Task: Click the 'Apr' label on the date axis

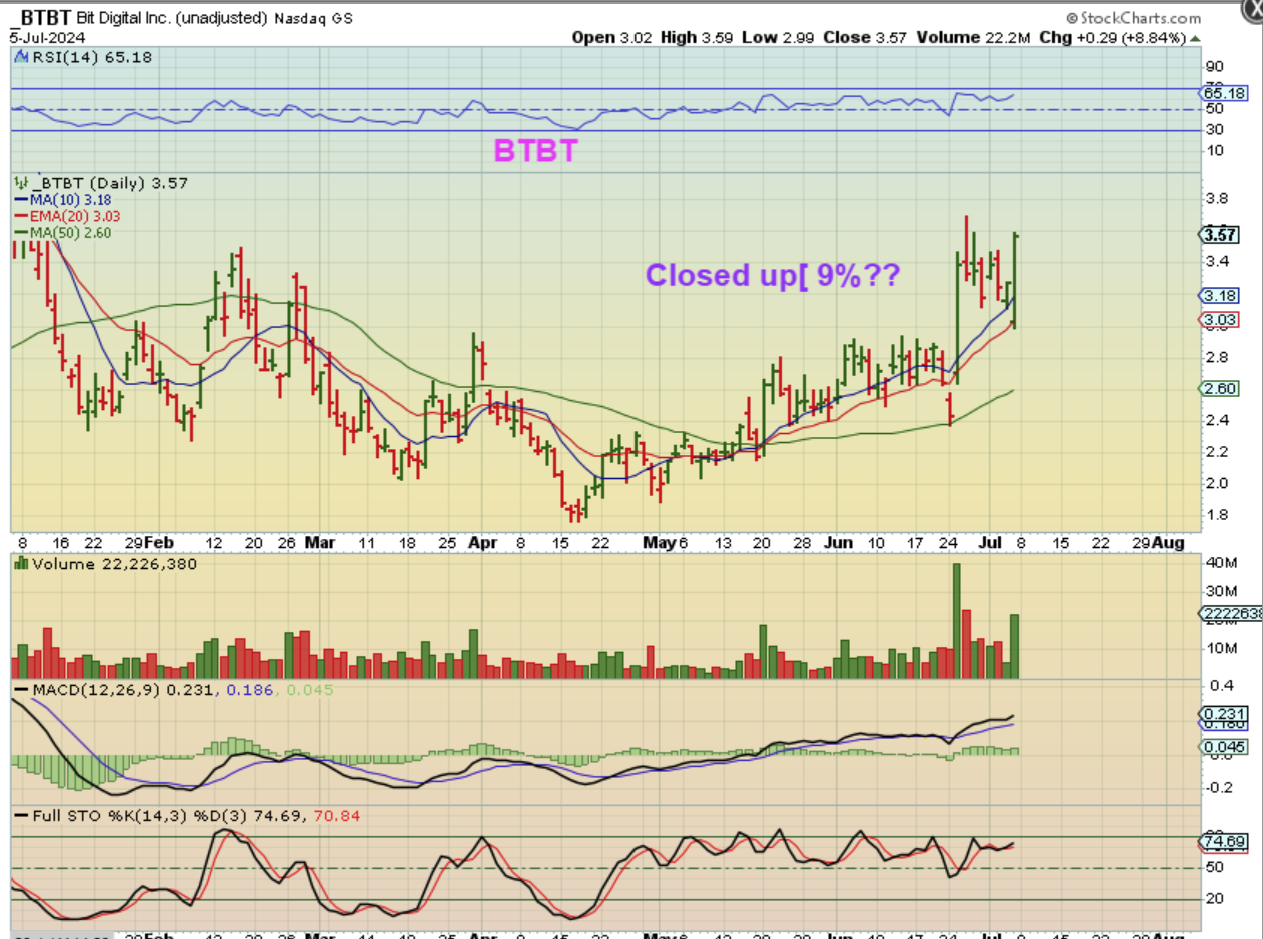Action: pos(481,542)
